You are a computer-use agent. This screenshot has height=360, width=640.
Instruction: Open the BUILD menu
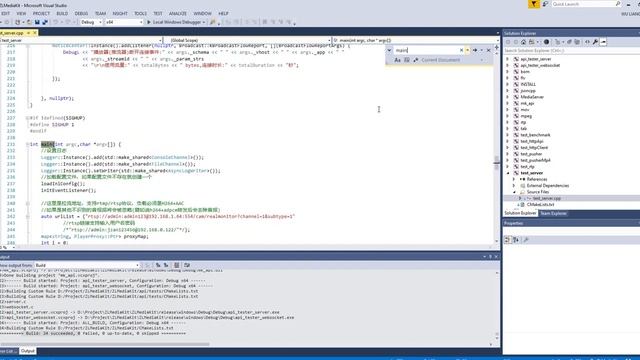point(62,13)
